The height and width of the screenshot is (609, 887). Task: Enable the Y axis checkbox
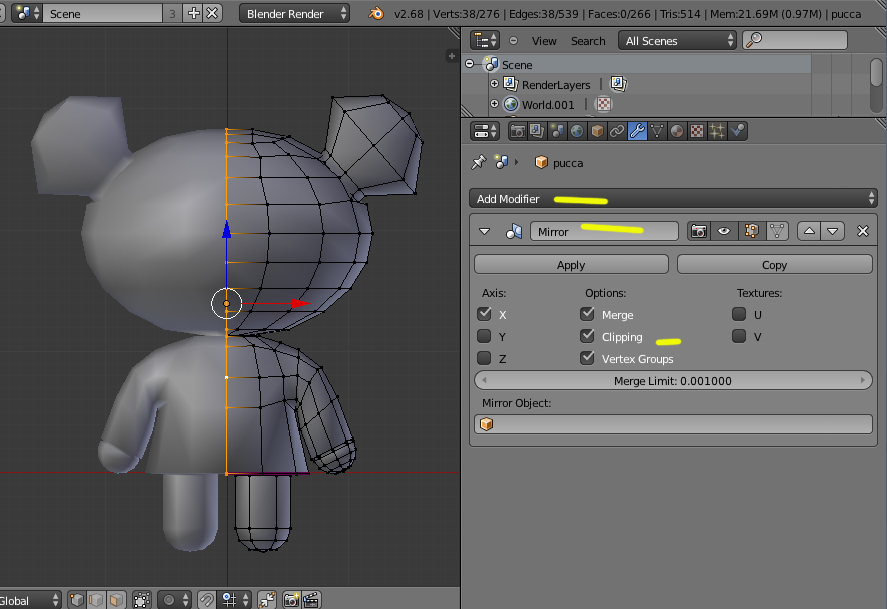click(485, 337)
